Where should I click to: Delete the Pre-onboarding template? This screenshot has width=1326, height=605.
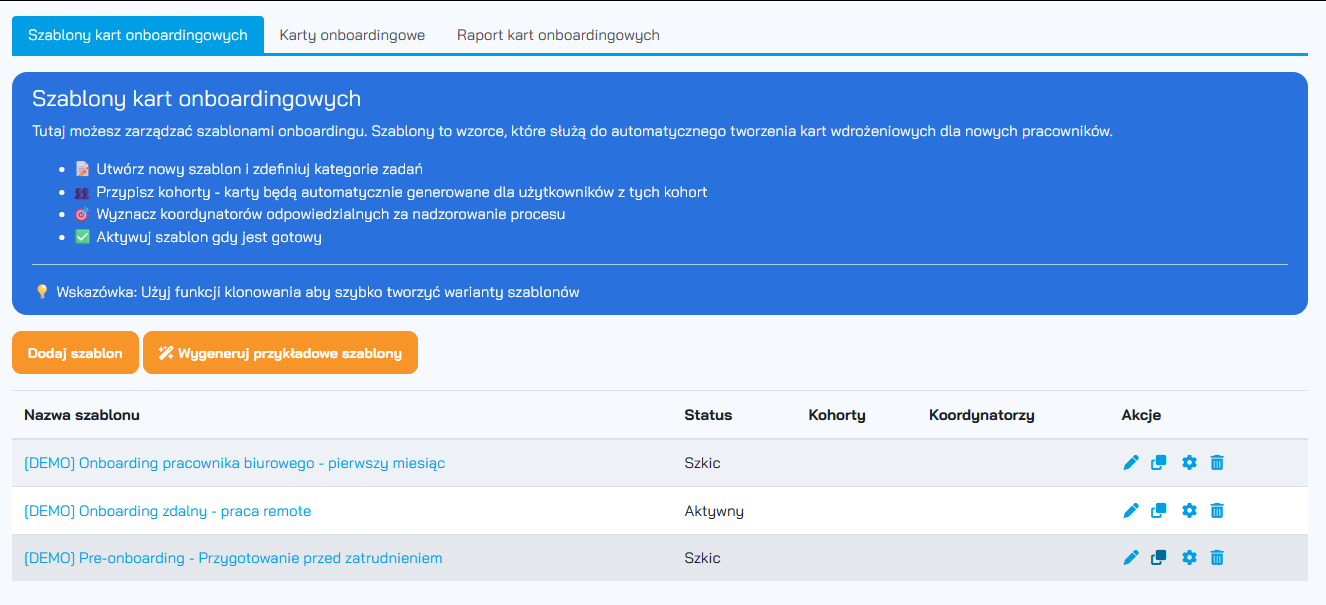point(1217,558)
